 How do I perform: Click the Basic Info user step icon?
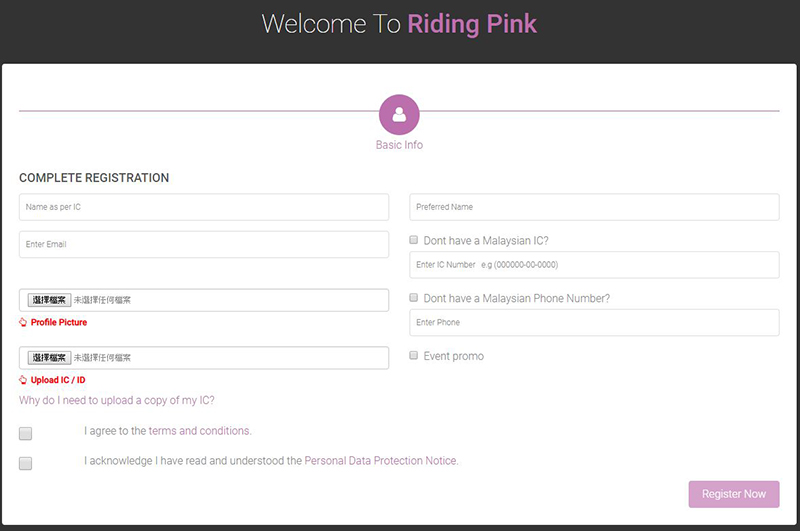(399, 115)
